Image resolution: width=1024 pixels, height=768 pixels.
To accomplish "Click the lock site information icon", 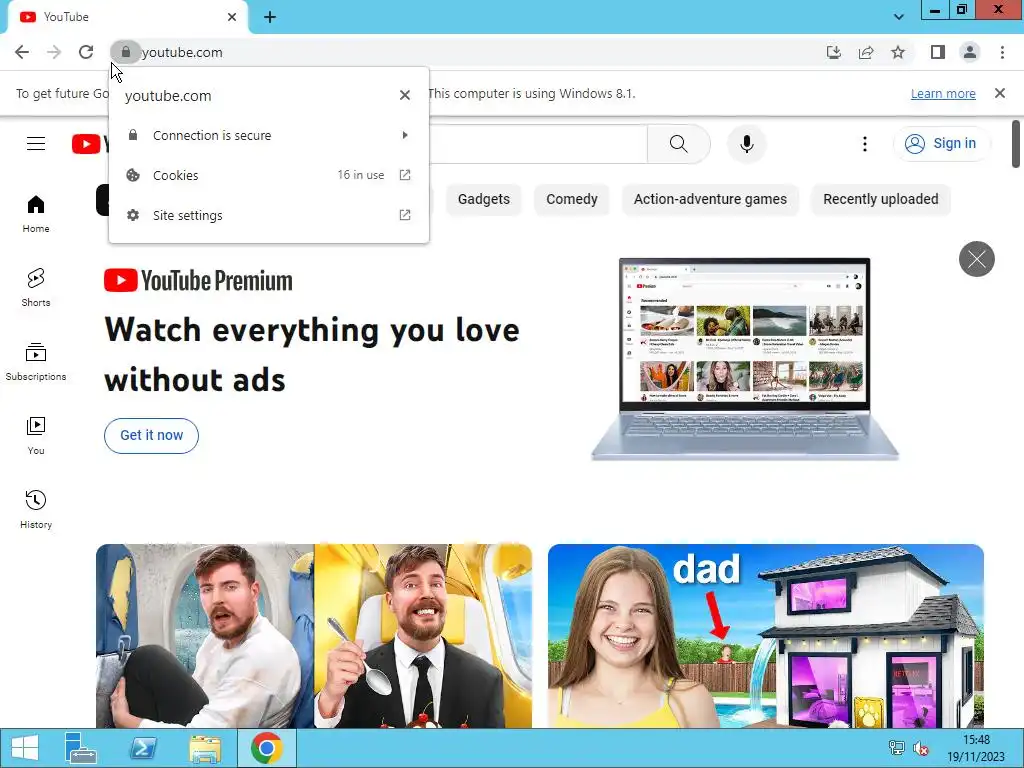I will pos(125,52).
